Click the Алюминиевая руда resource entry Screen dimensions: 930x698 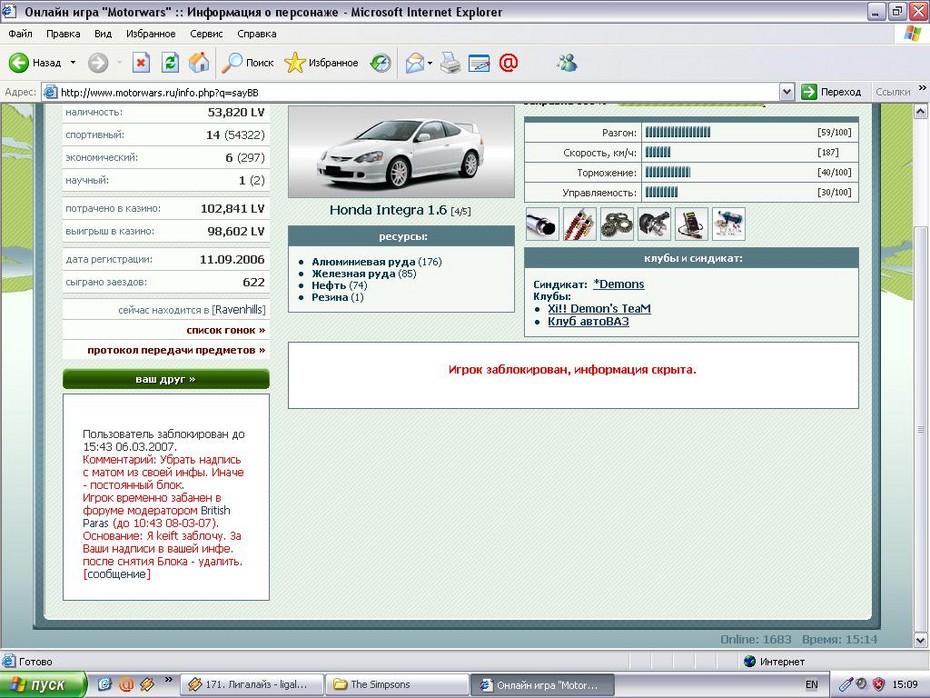click(377, 262)
